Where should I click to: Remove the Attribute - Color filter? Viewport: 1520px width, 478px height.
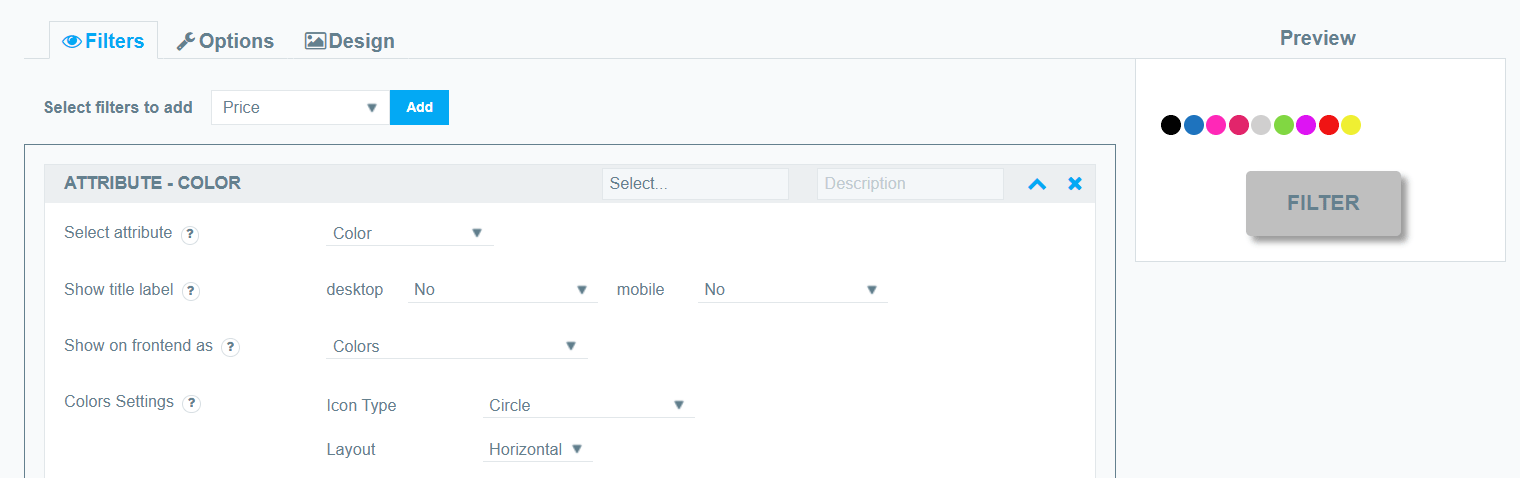[1075, 184]
